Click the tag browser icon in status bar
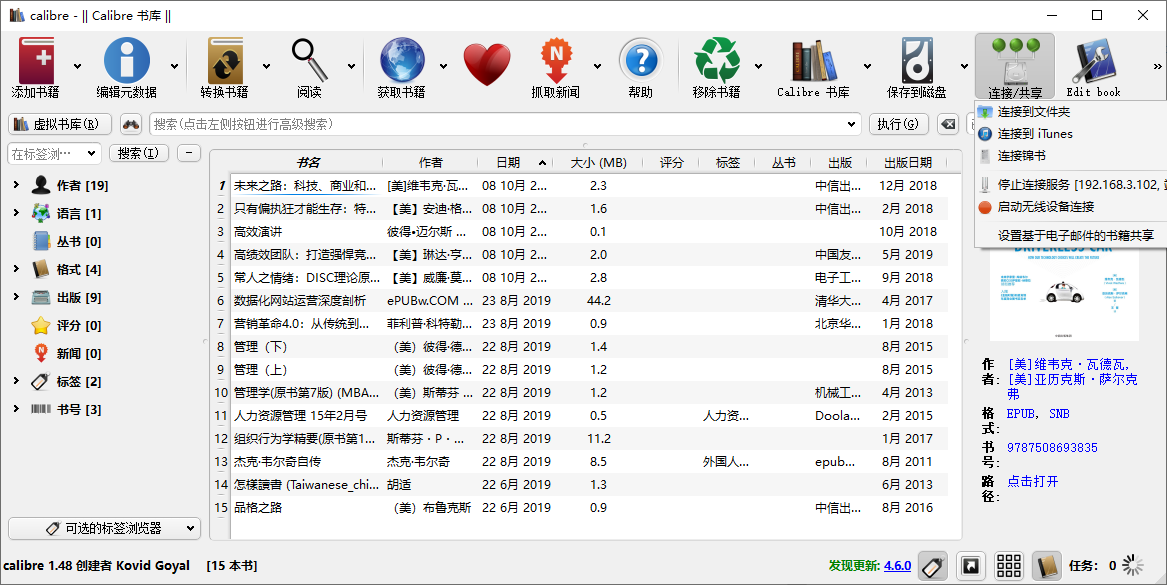Screen dimensions: 1167x585 [933, 566]
